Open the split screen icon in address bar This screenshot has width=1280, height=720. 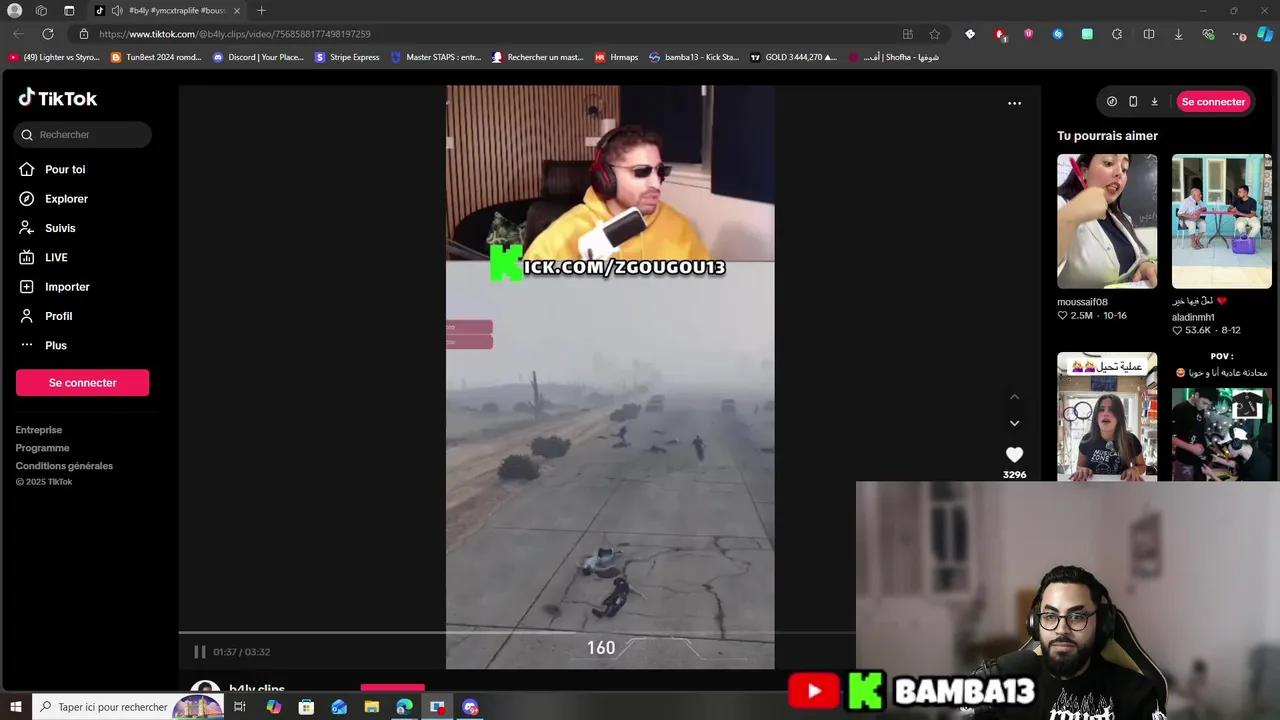1149,34
